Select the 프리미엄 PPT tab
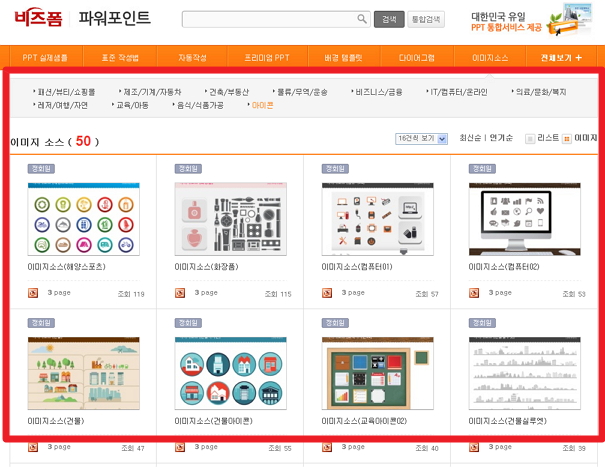The height and width of the screenshot is (467, 605). 258,59
